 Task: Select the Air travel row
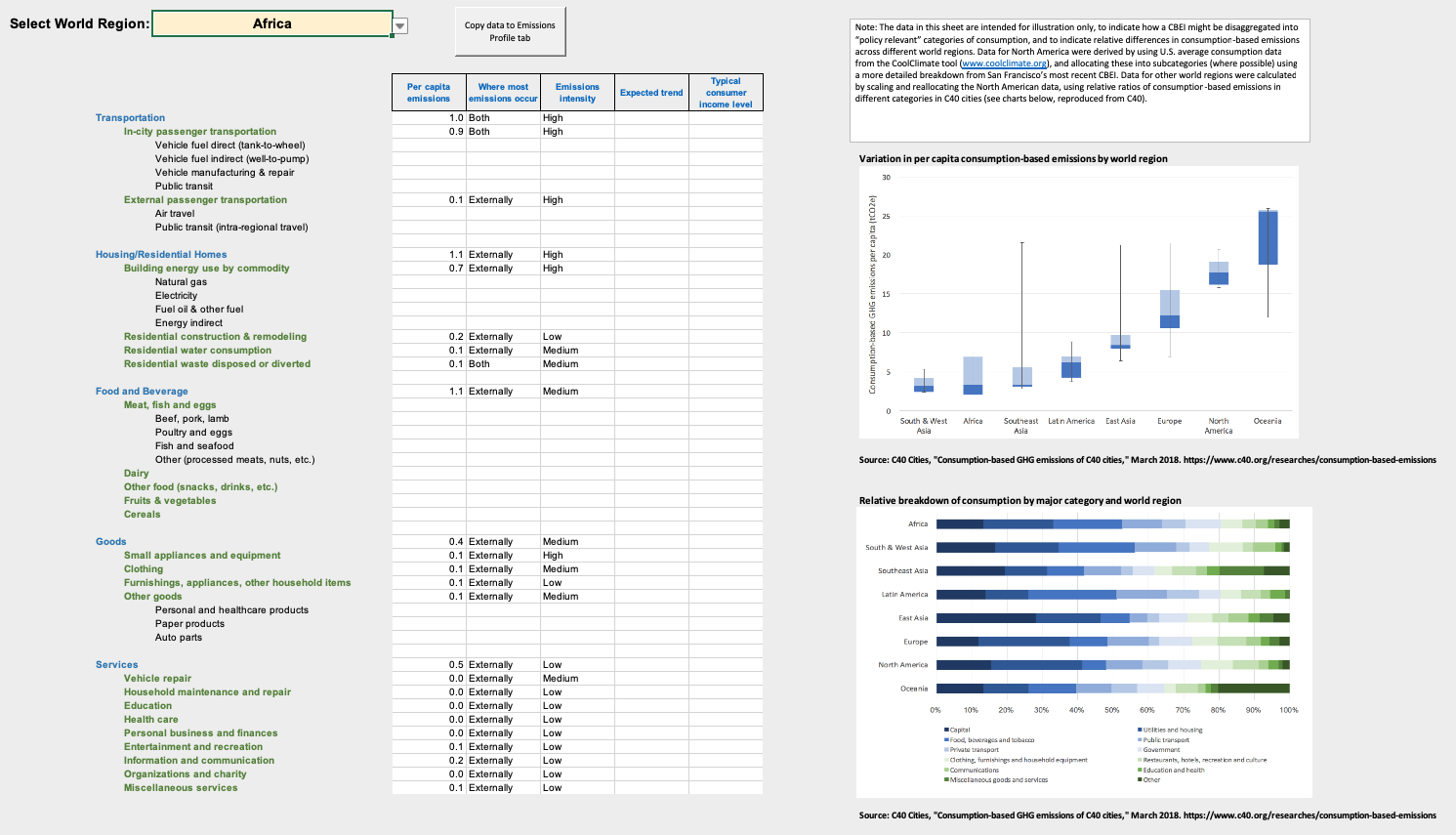point(175,213)
